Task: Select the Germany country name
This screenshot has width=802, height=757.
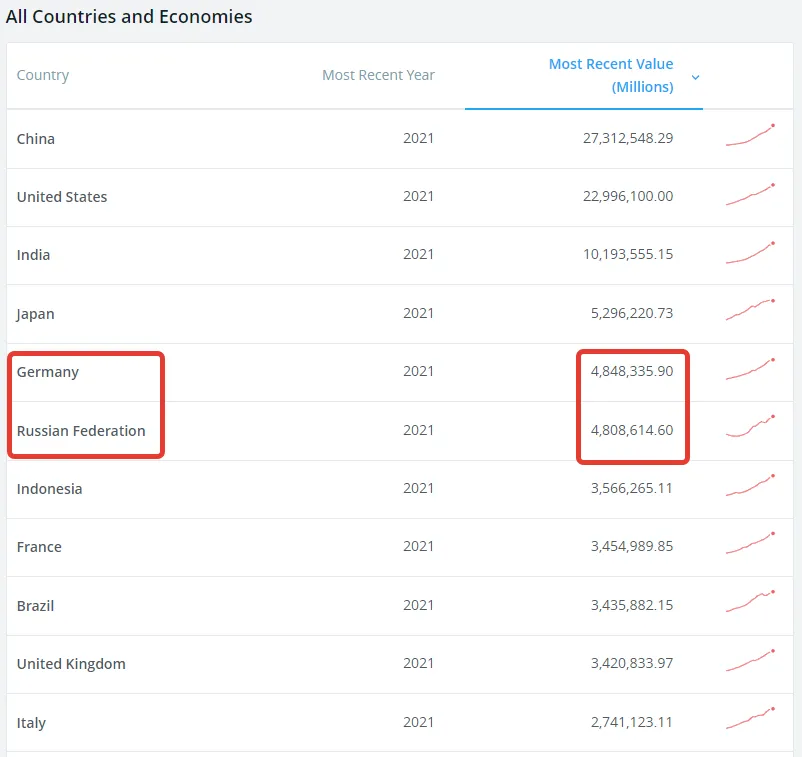Action: pyautogui.click(x=48, y=372)
